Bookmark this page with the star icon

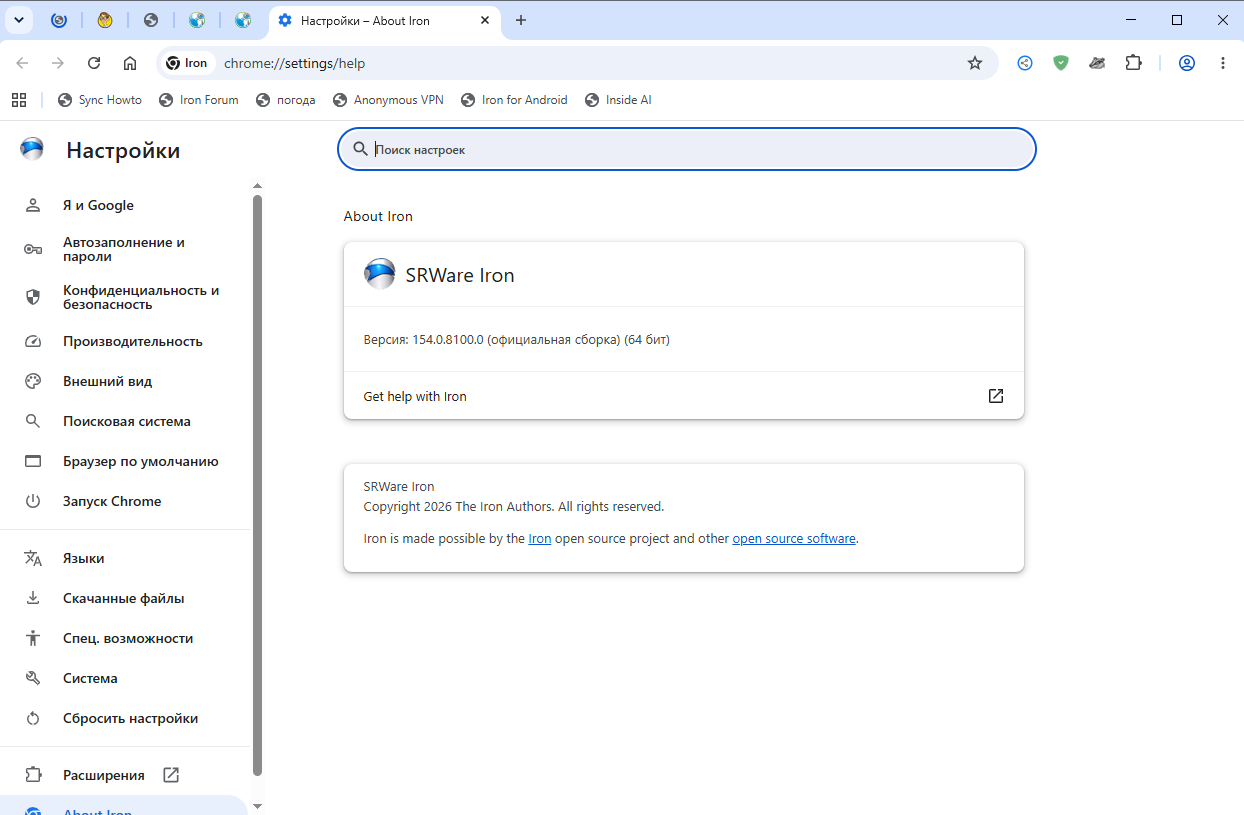(975, 63)
